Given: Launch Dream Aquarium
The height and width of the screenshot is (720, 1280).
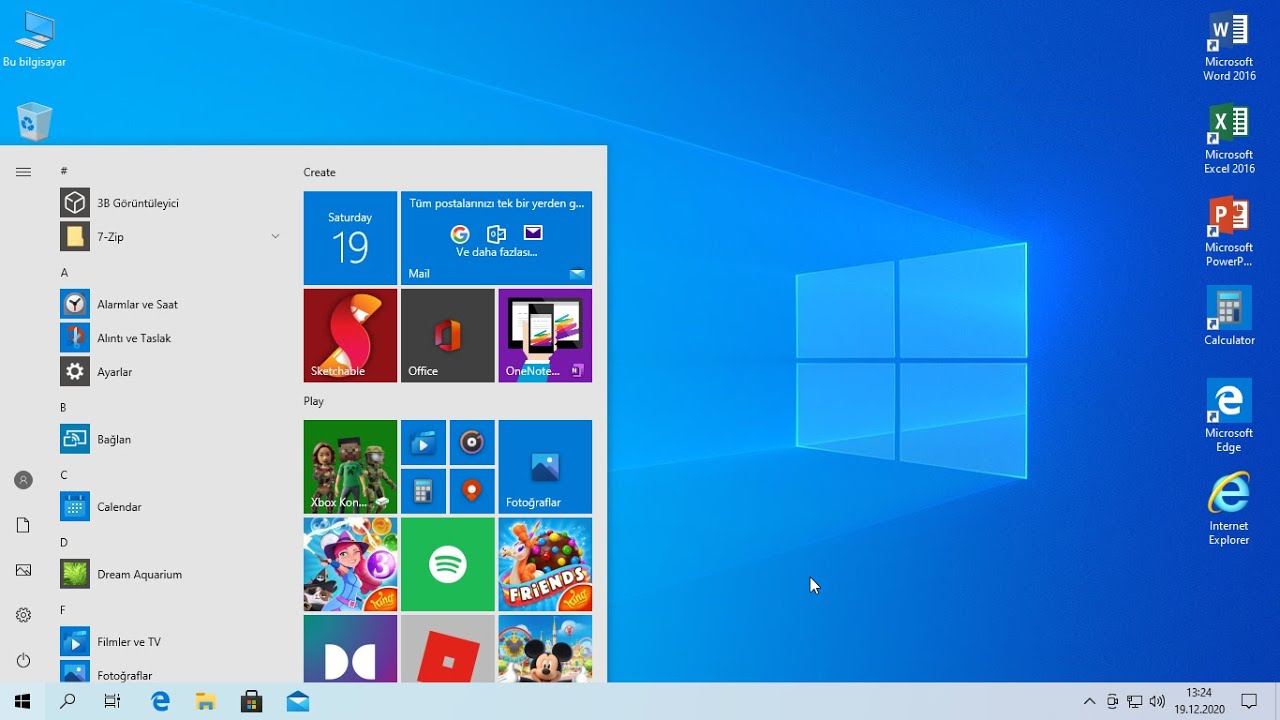Looking at the screenshot, I should 170,574.
